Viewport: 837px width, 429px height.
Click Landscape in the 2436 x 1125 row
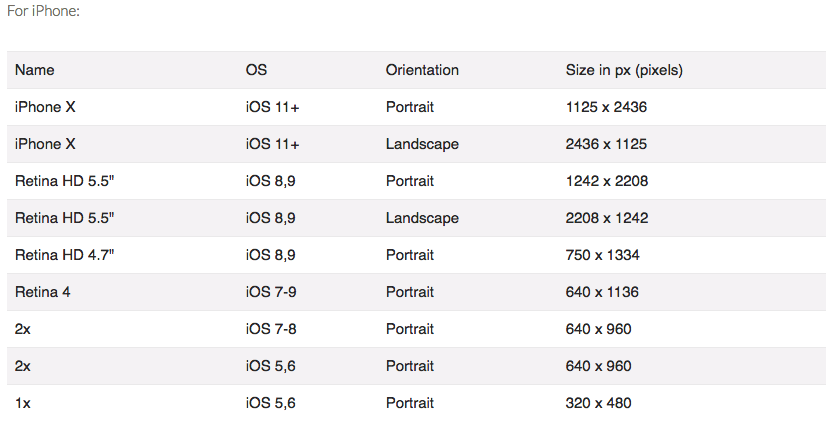[422, 144]
